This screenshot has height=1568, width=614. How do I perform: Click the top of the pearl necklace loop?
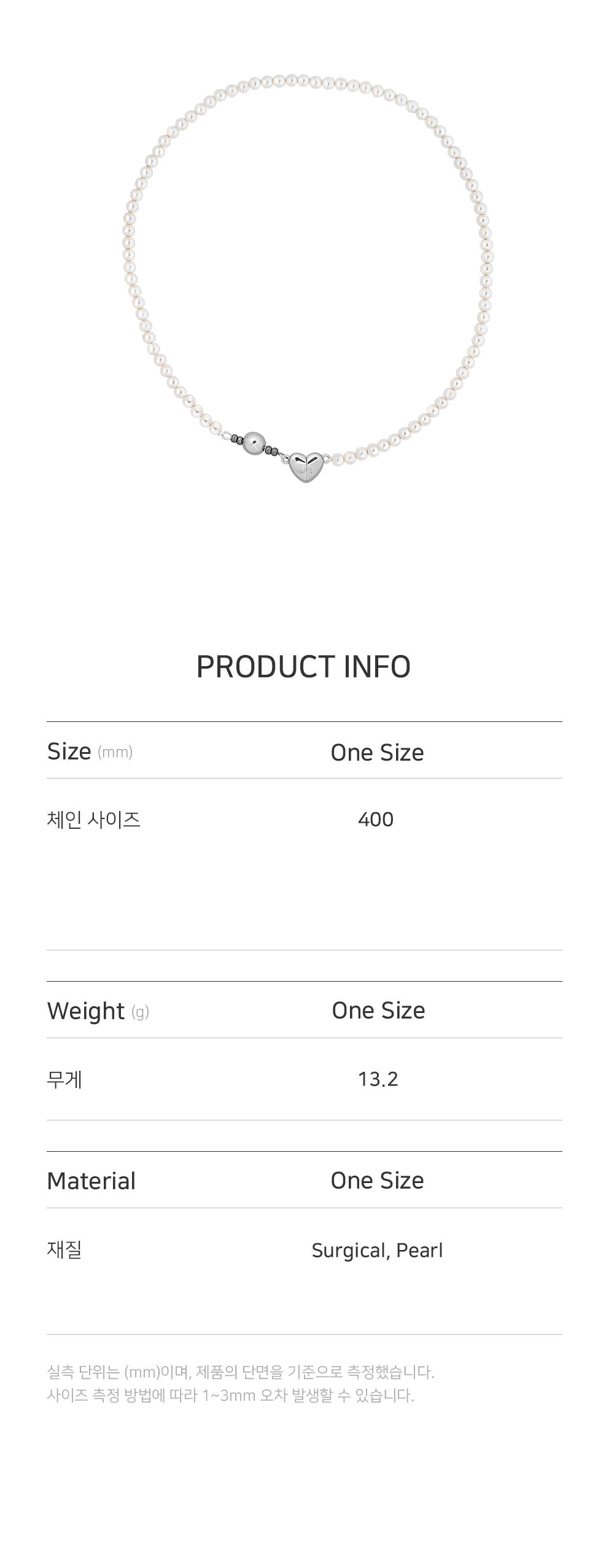(306, 80)
